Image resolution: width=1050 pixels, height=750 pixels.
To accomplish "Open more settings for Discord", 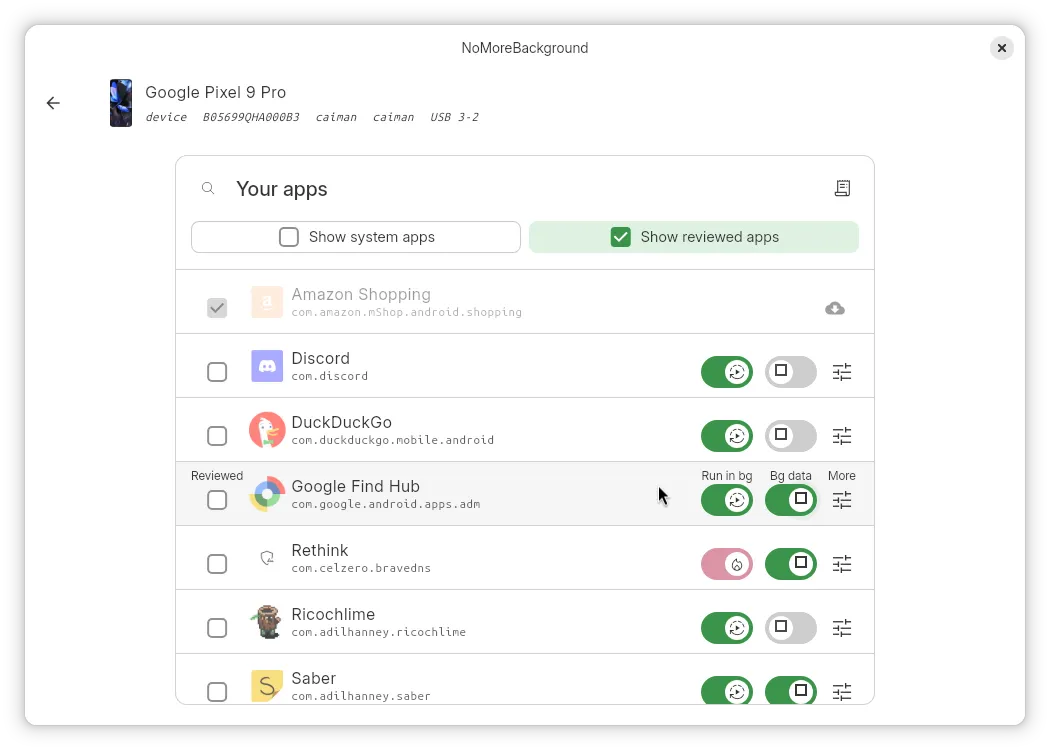I will point(842,372).
